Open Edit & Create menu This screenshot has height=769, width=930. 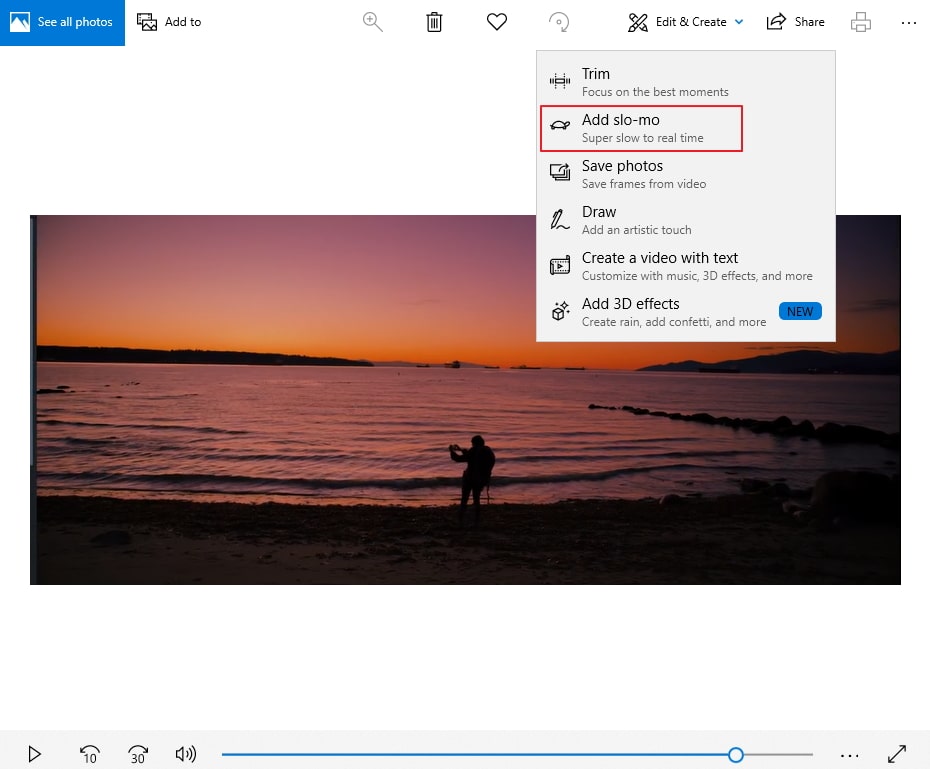tap(685, 22)
